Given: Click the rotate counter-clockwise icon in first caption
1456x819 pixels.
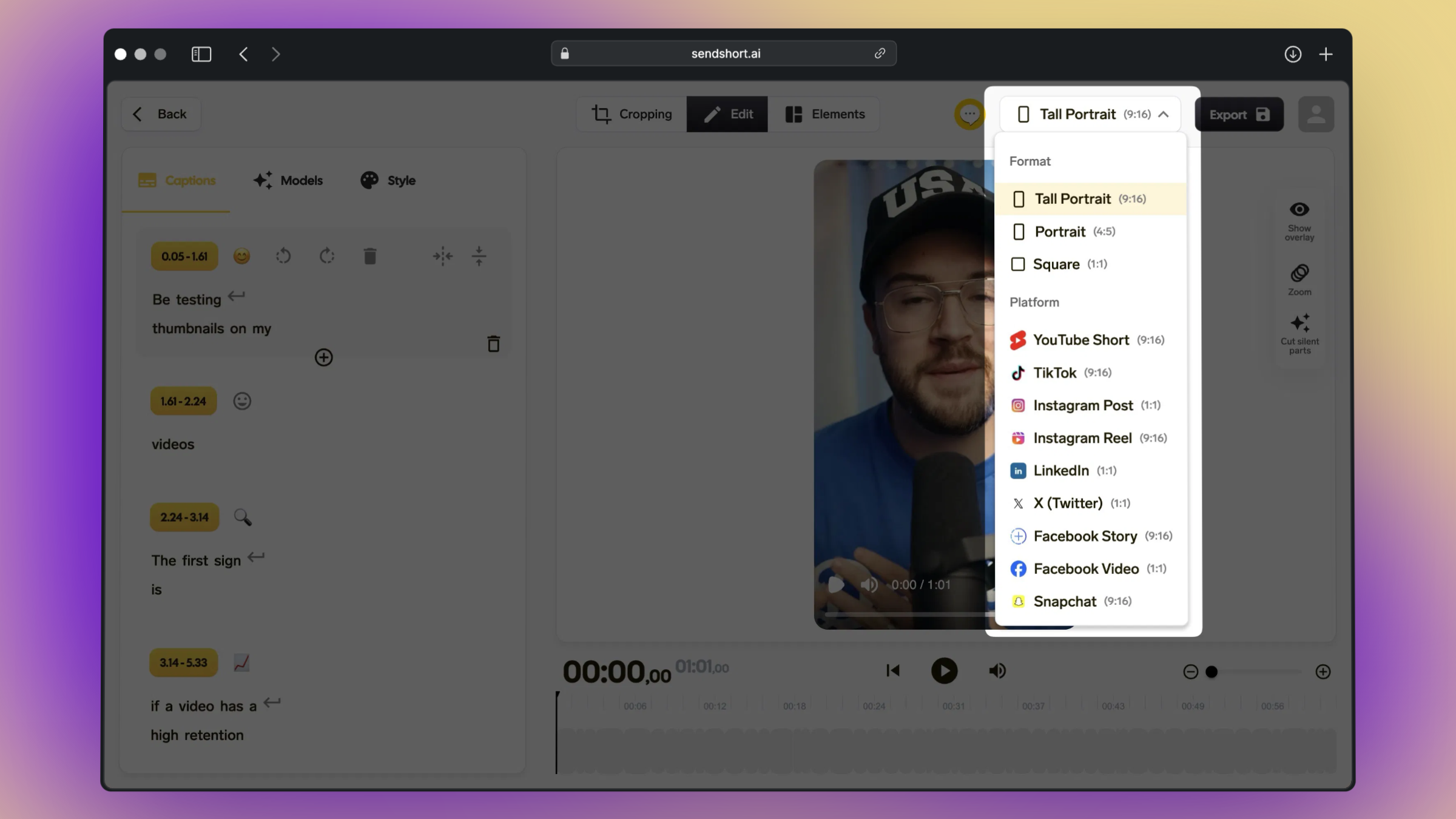Looking at the screenshot, I should coord(283,256).
